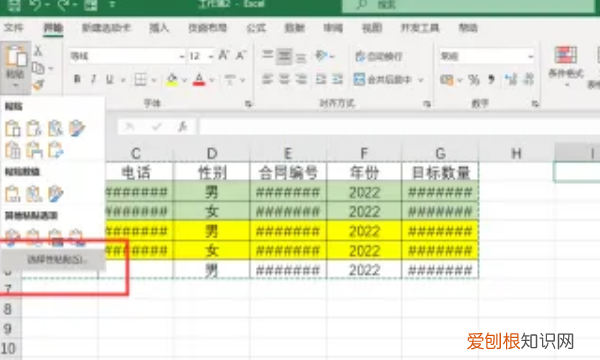Viewport: 600px width, 360px height.
Task: Click the Format Painter brush icon
Action: click(x=38, y=85)
